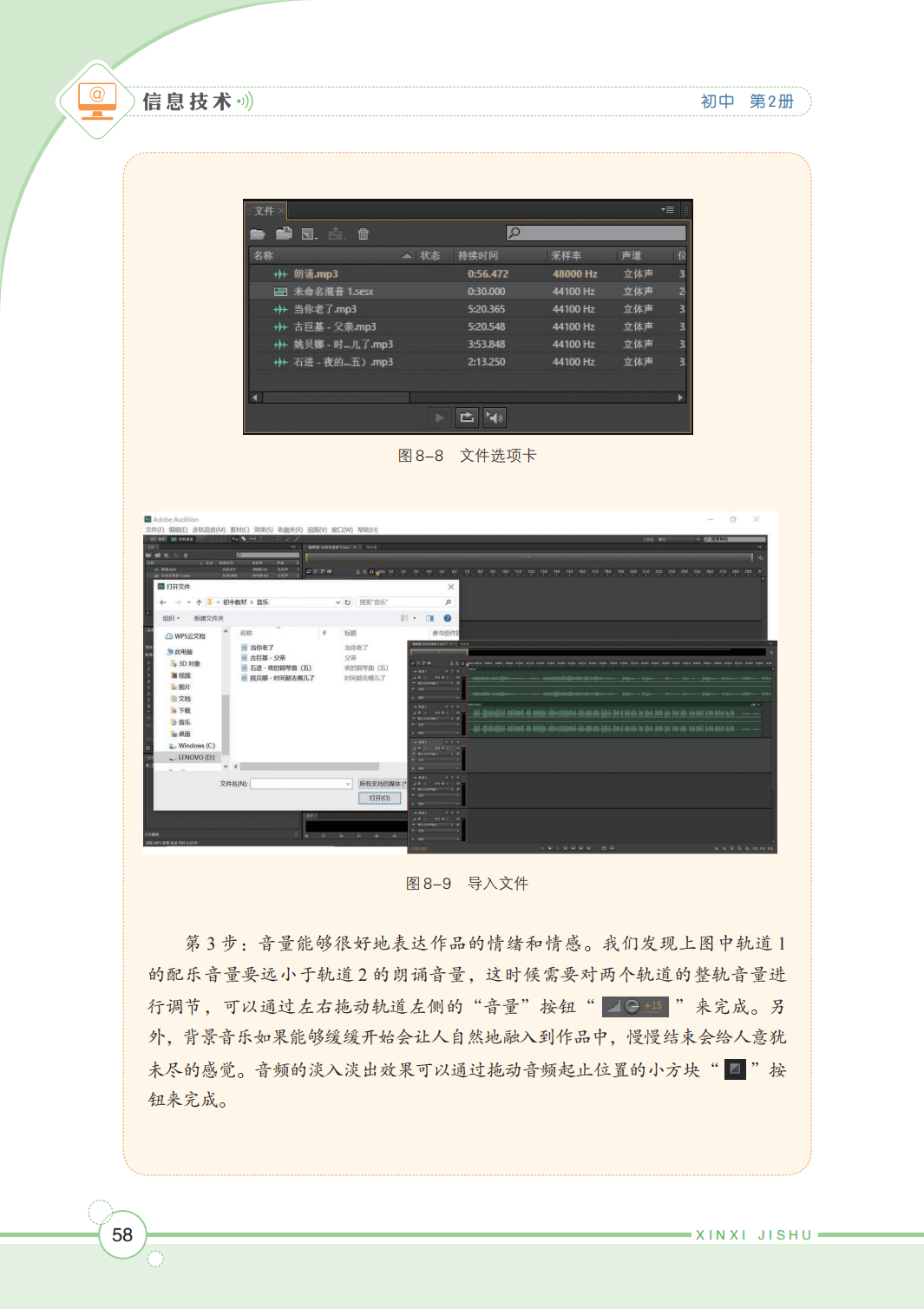
Task: Click Up arrow in 打开文件 dialog
Action: (199, 602)
